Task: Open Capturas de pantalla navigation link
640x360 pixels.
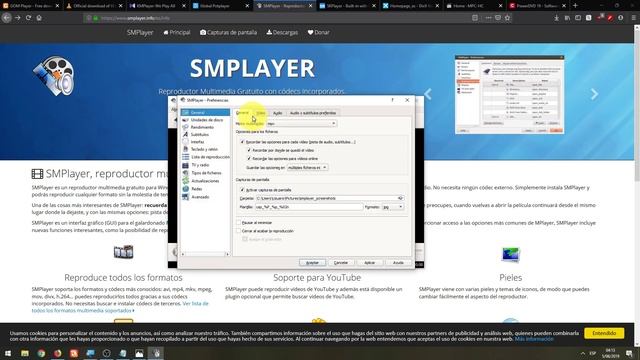Action: tap(228, 32)
